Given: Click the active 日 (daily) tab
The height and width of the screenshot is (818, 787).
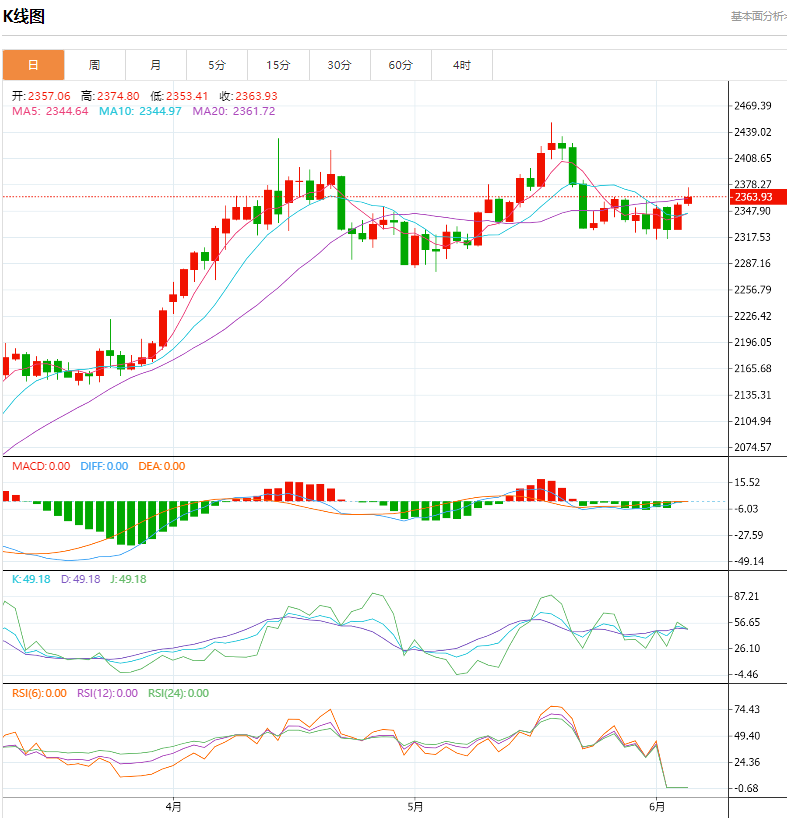Looking at the screenshot, I should point(33,65).
